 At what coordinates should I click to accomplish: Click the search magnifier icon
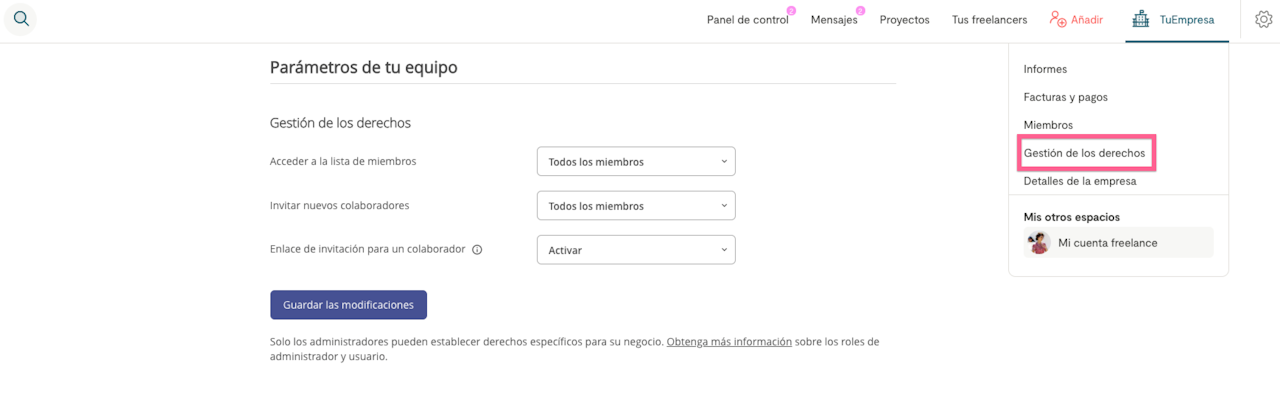pos(21,19)
